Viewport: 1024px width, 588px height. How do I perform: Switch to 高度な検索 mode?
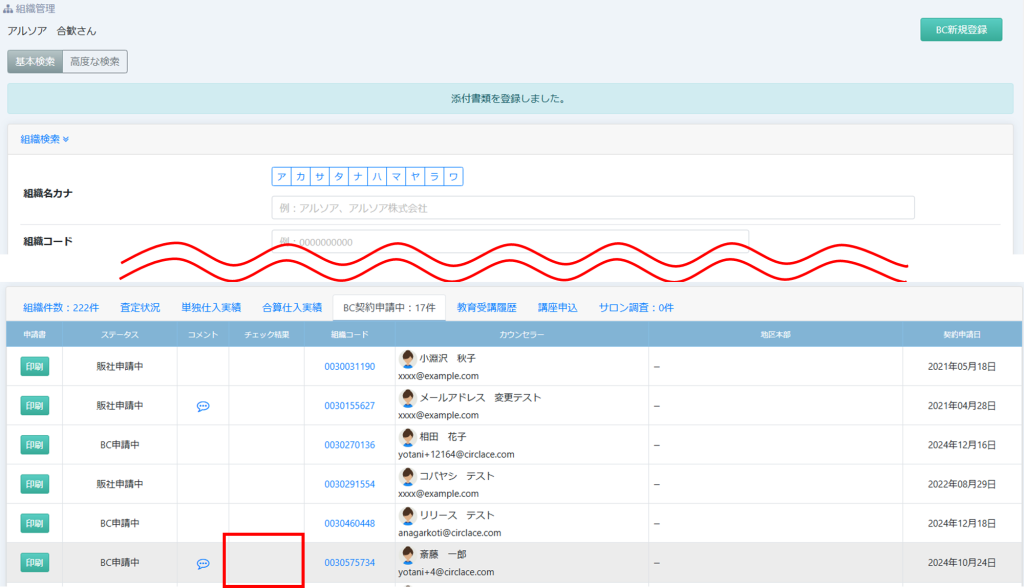pos(95,62)
